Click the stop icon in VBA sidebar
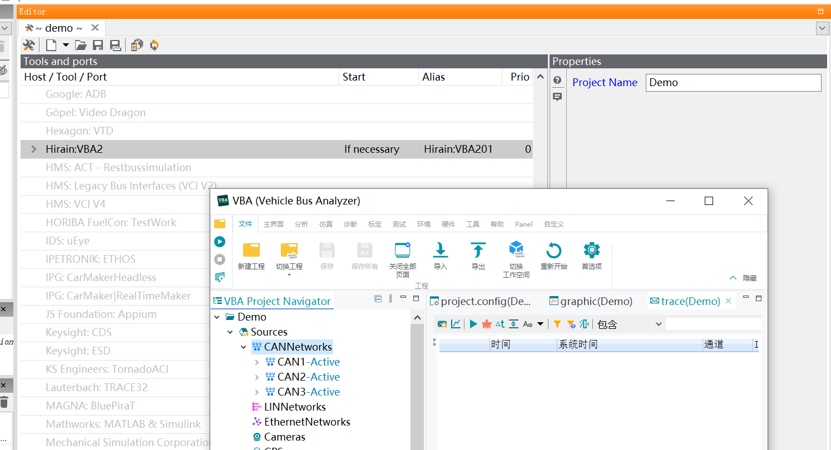 [x=219, y=260]
